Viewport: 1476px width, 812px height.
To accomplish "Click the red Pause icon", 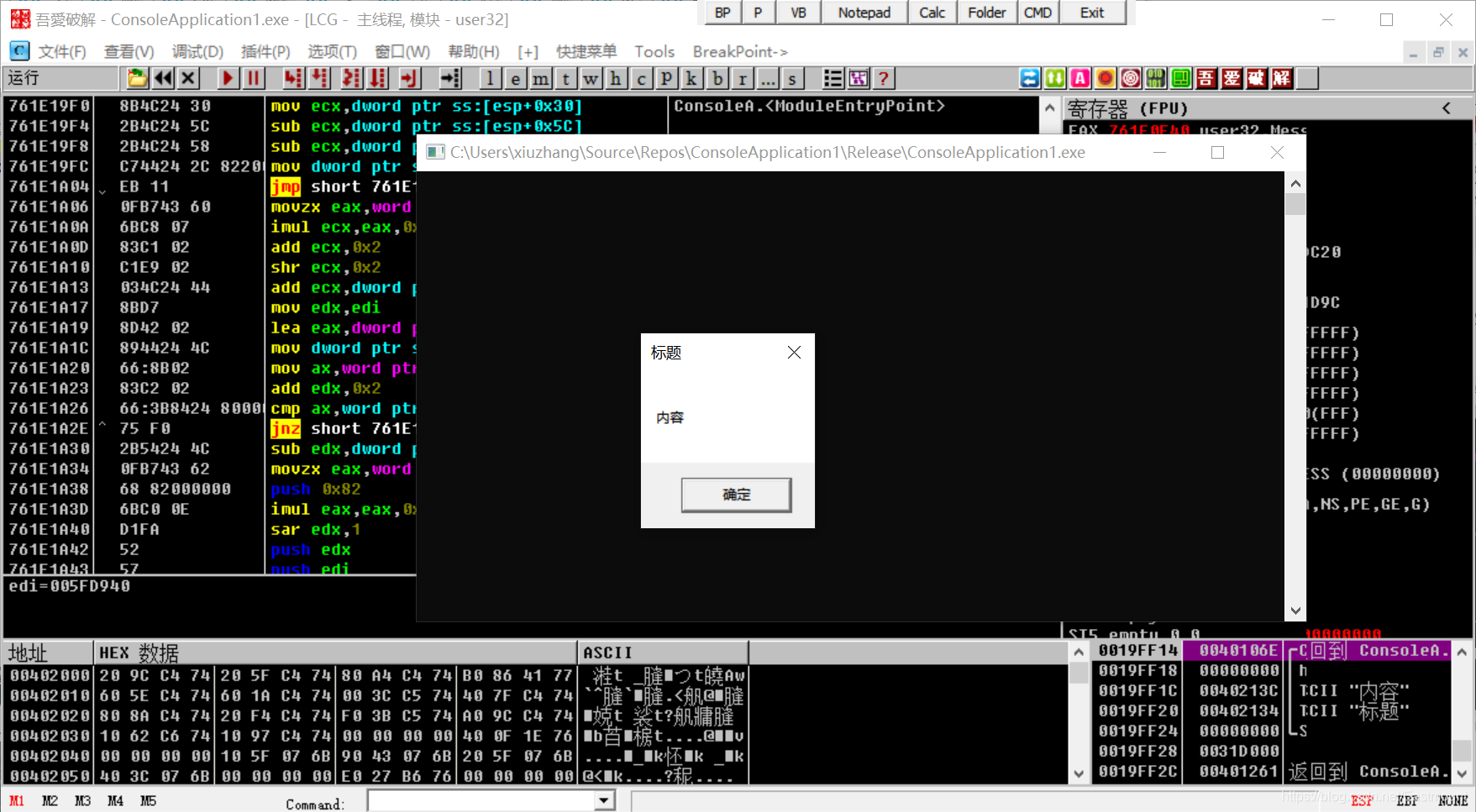I will tap(253, 79).
